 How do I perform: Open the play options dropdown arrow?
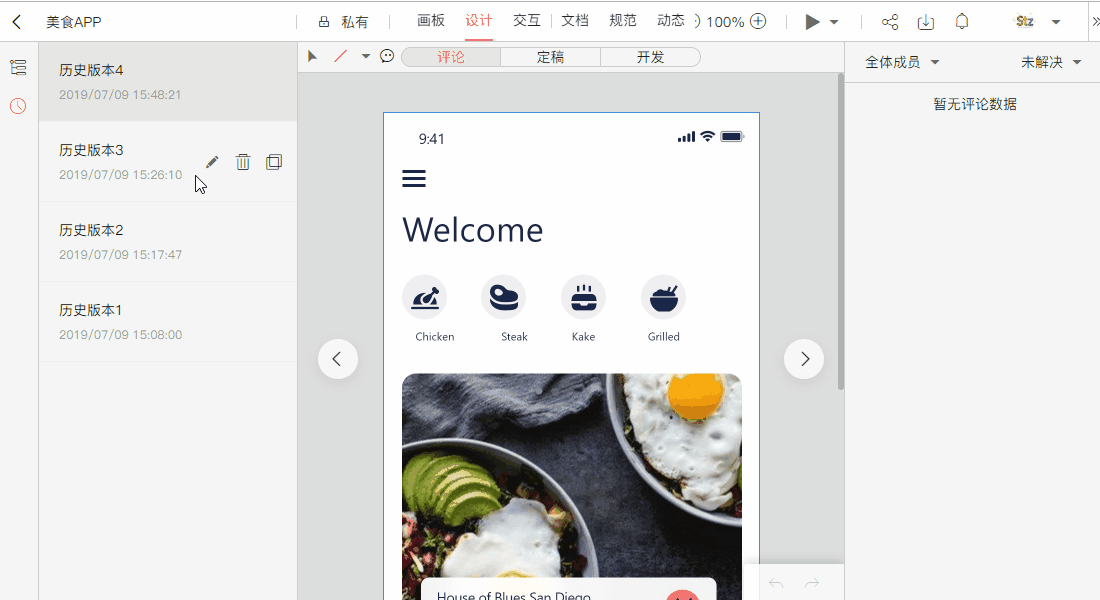834,22
